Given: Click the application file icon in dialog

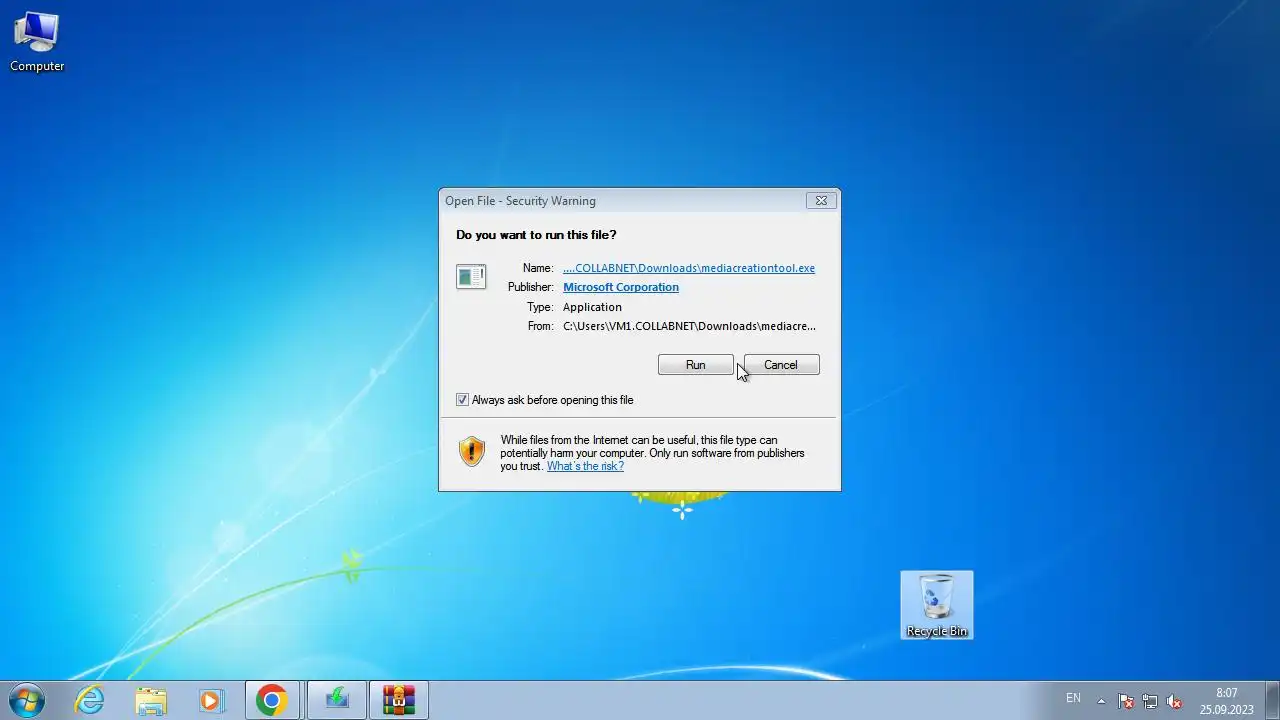Looking at the screenshot, I should pyautogui.click(x=471, y=276).
